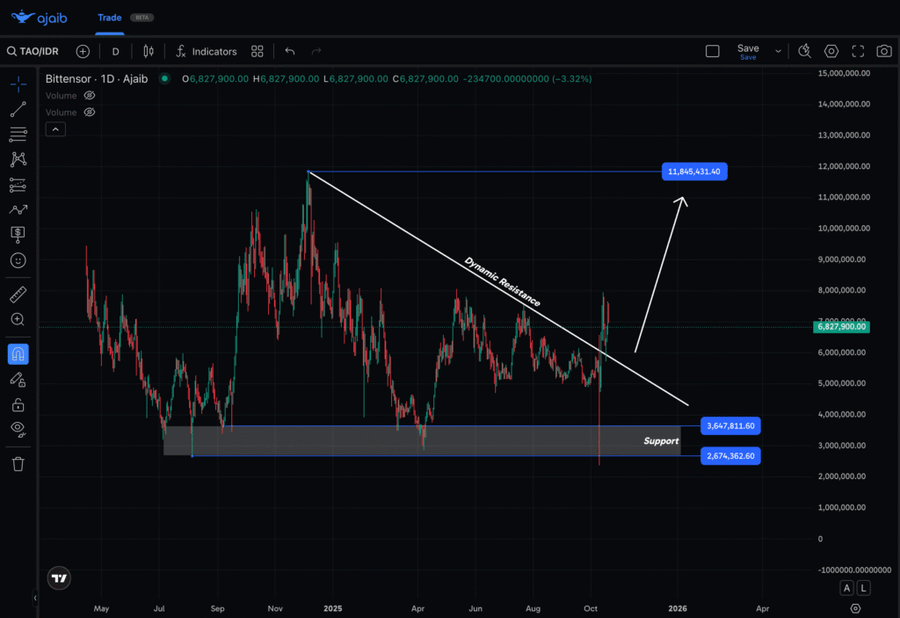Enter fullscreen mode
The width and height of the screenshot is (900, 618).
tap(858, 51)
